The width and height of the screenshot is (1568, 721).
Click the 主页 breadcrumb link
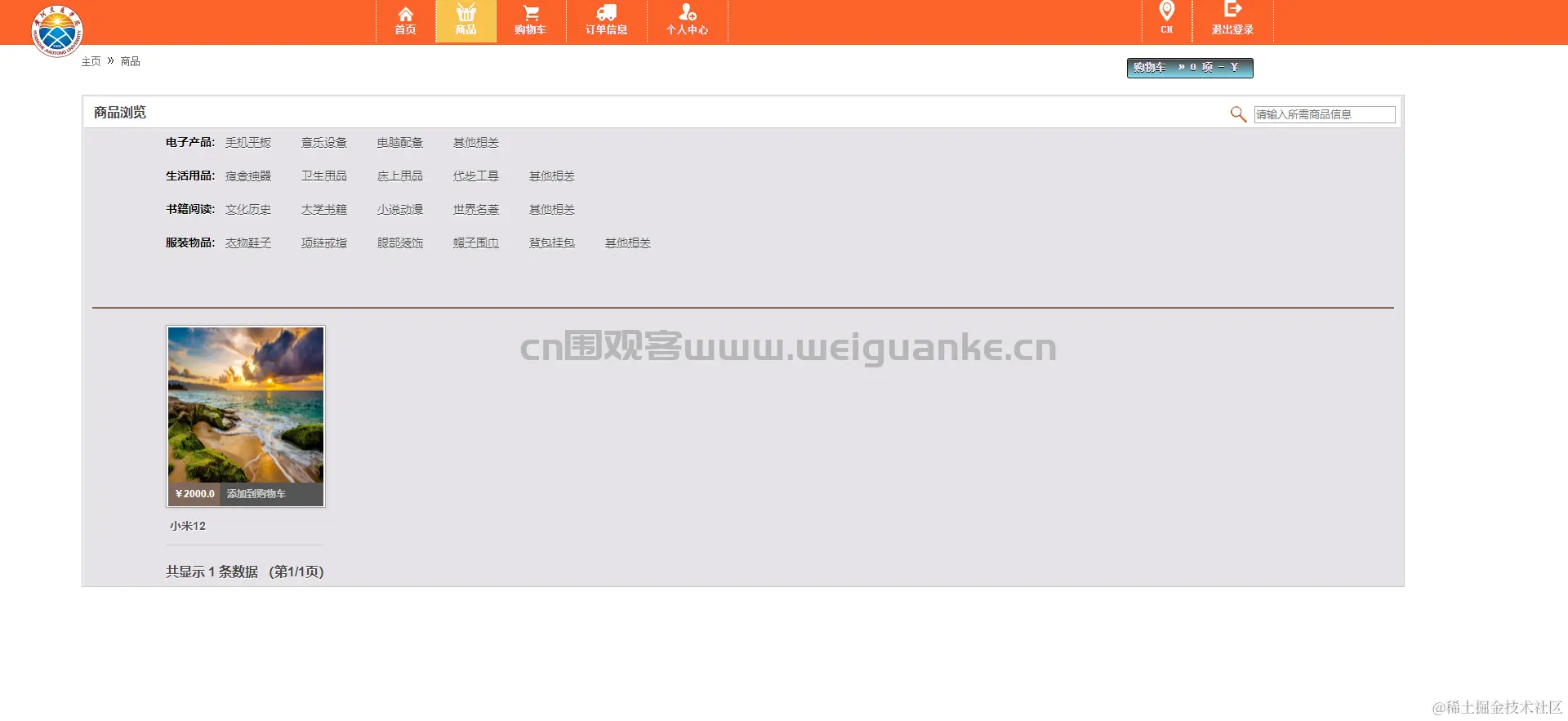[91, 61]
